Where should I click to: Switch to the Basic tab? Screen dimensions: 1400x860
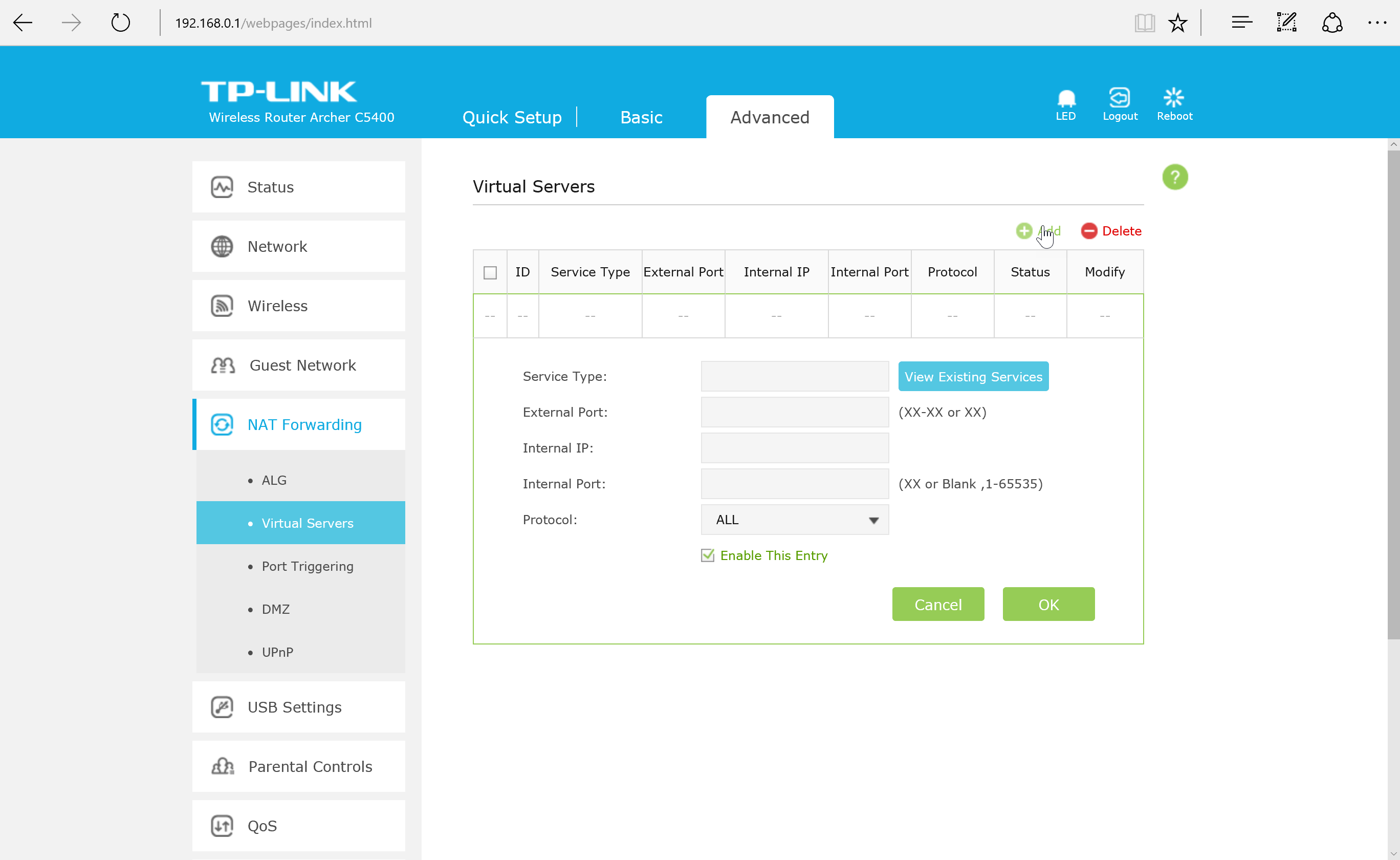[x=641, y=117]
